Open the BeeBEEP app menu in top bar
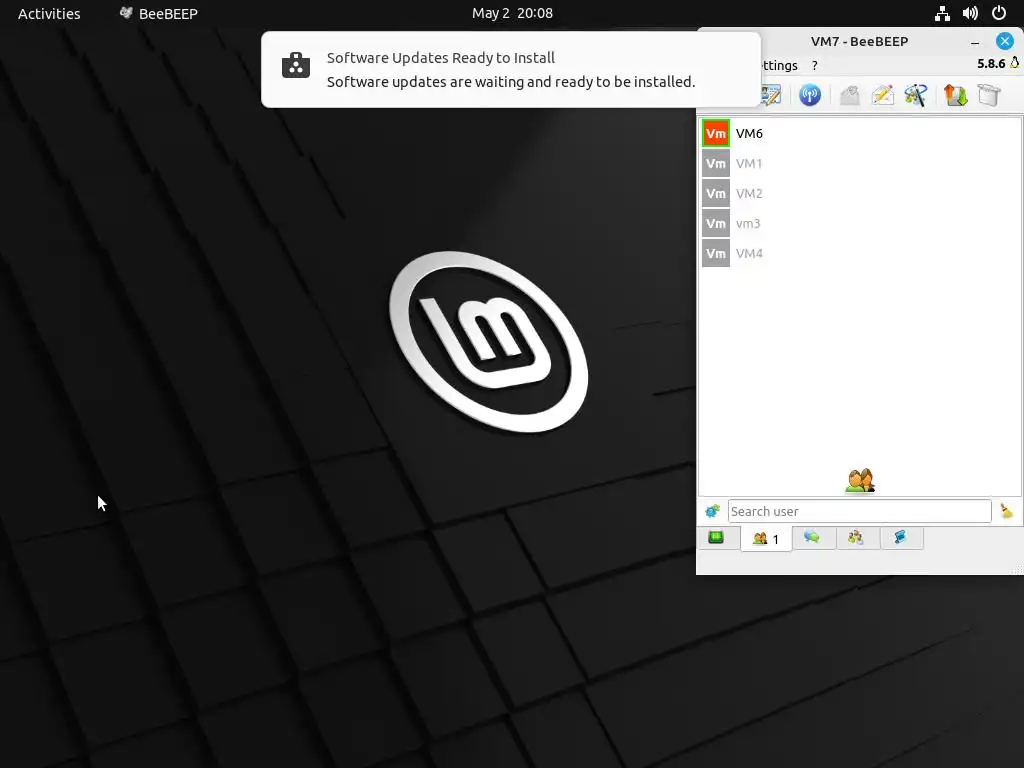This screenshot has height=768, width=1024. point(159,13)
